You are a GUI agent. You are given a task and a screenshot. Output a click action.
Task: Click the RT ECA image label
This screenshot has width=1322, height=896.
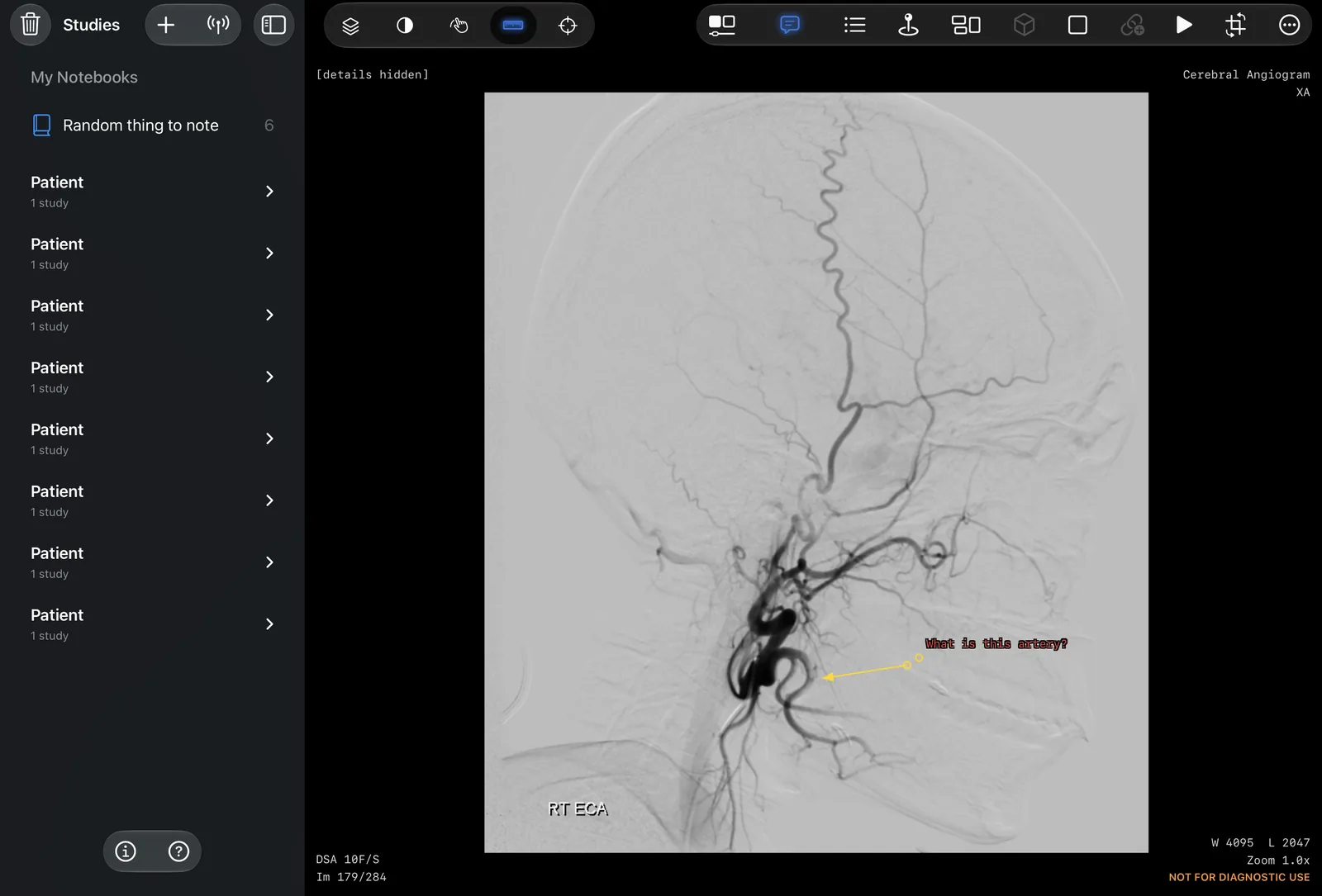pyautogui.click(x=578, y=809)
